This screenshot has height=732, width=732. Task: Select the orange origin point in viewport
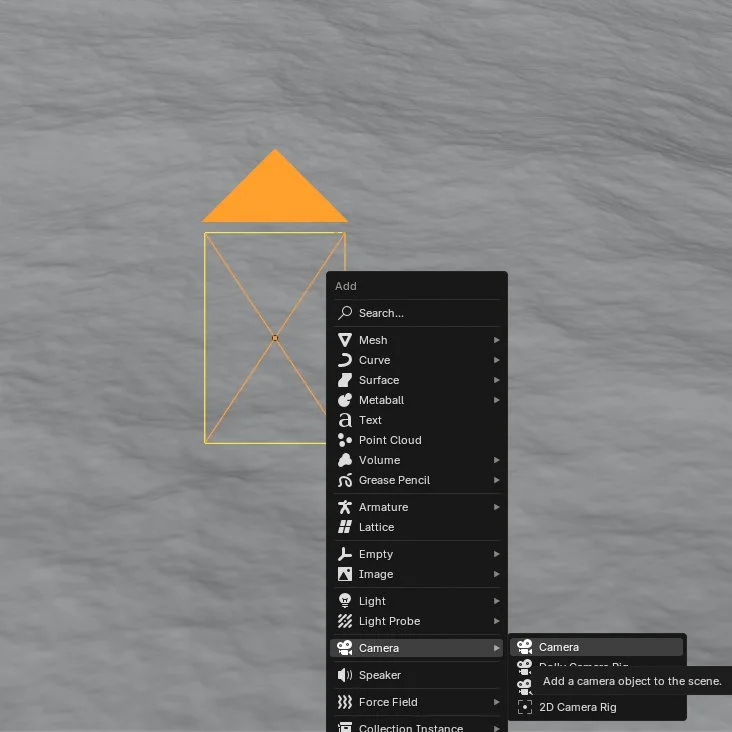point(274,338)
